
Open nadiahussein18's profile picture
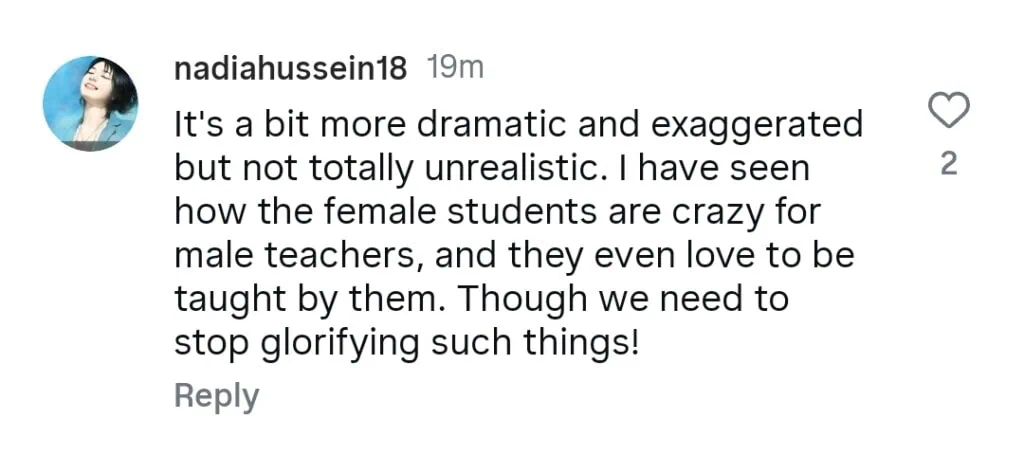point(90,104)
